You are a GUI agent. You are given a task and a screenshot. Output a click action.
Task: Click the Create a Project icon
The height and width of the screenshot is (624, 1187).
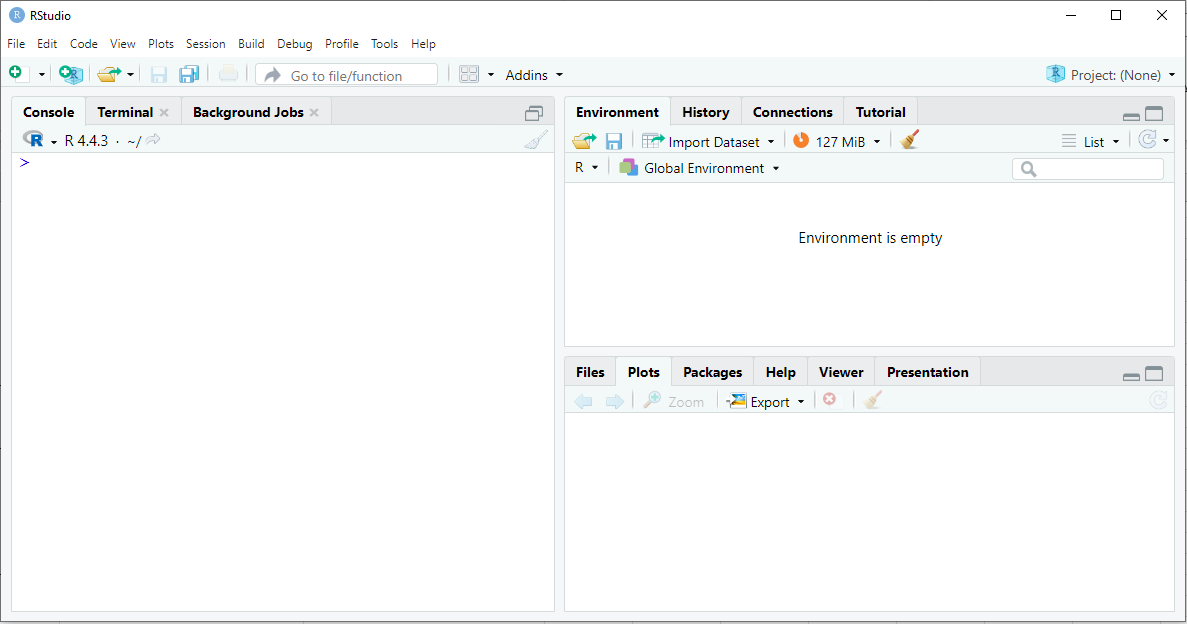[x=70, y=74]
